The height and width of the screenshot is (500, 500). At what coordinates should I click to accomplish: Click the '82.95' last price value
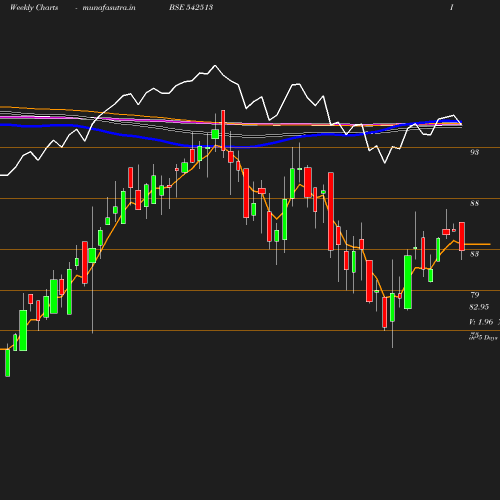click(x=479, y=307)
